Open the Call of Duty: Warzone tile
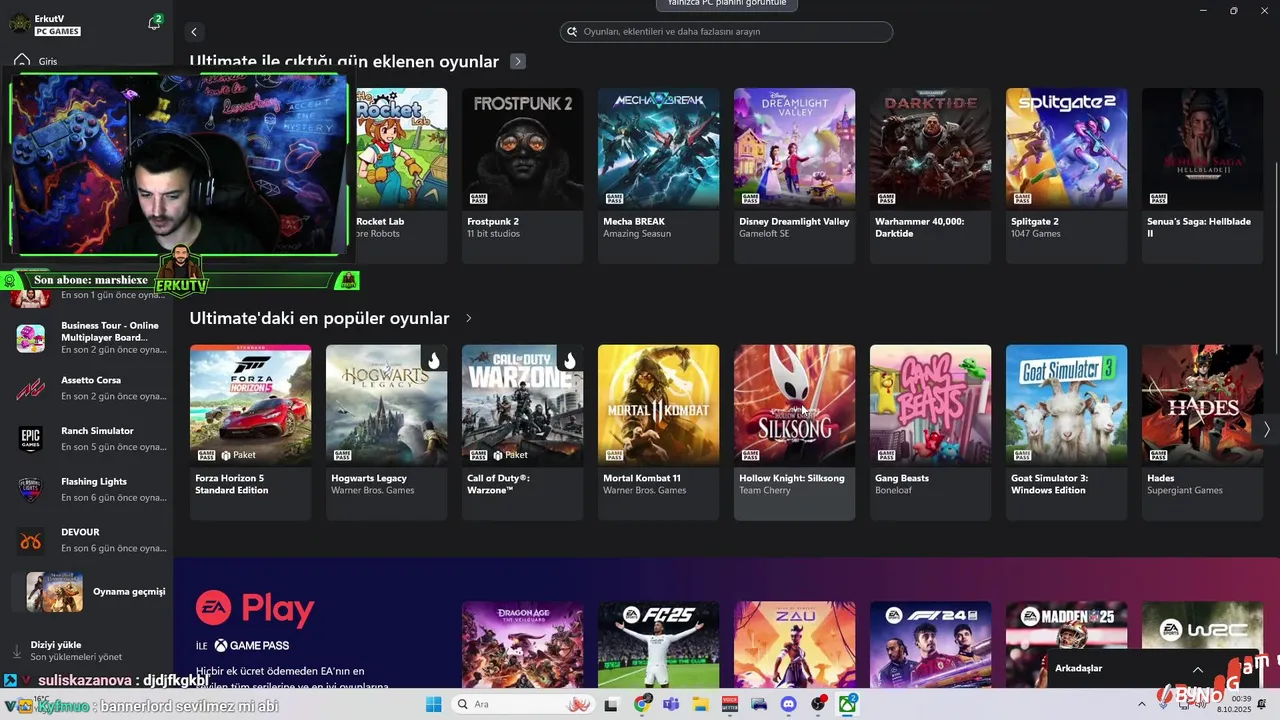 pyautogui.click(x=522, y=432)
